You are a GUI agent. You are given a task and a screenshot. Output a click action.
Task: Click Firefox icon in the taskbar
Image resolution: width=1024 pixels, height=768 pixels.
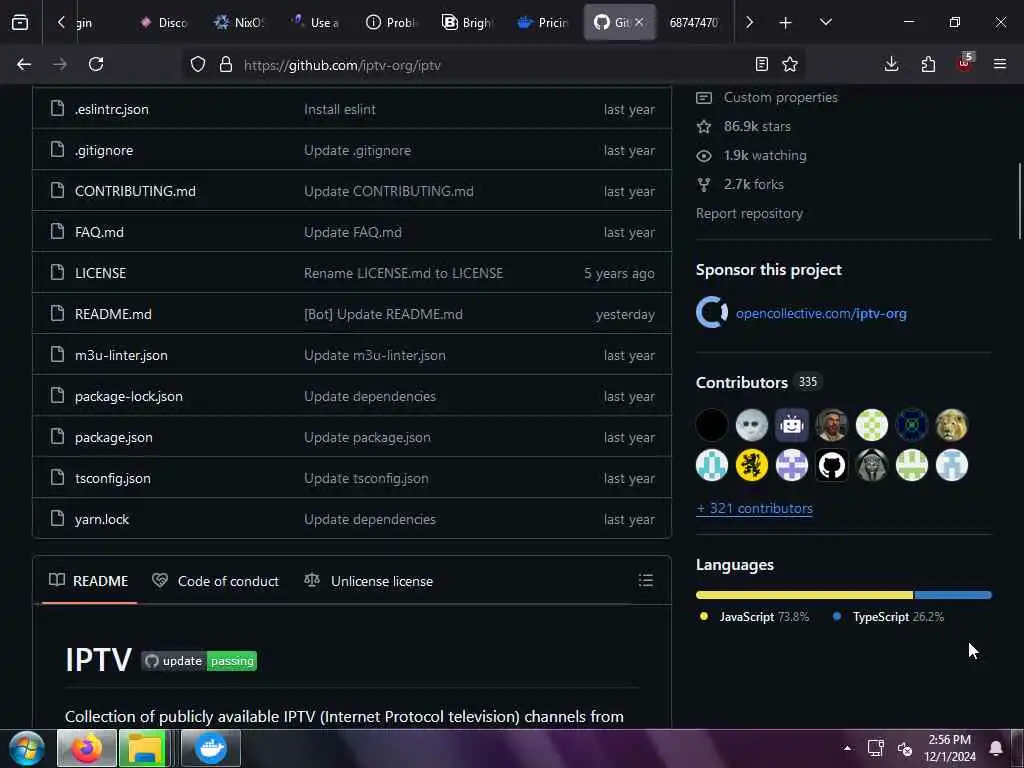click(87, 748)
